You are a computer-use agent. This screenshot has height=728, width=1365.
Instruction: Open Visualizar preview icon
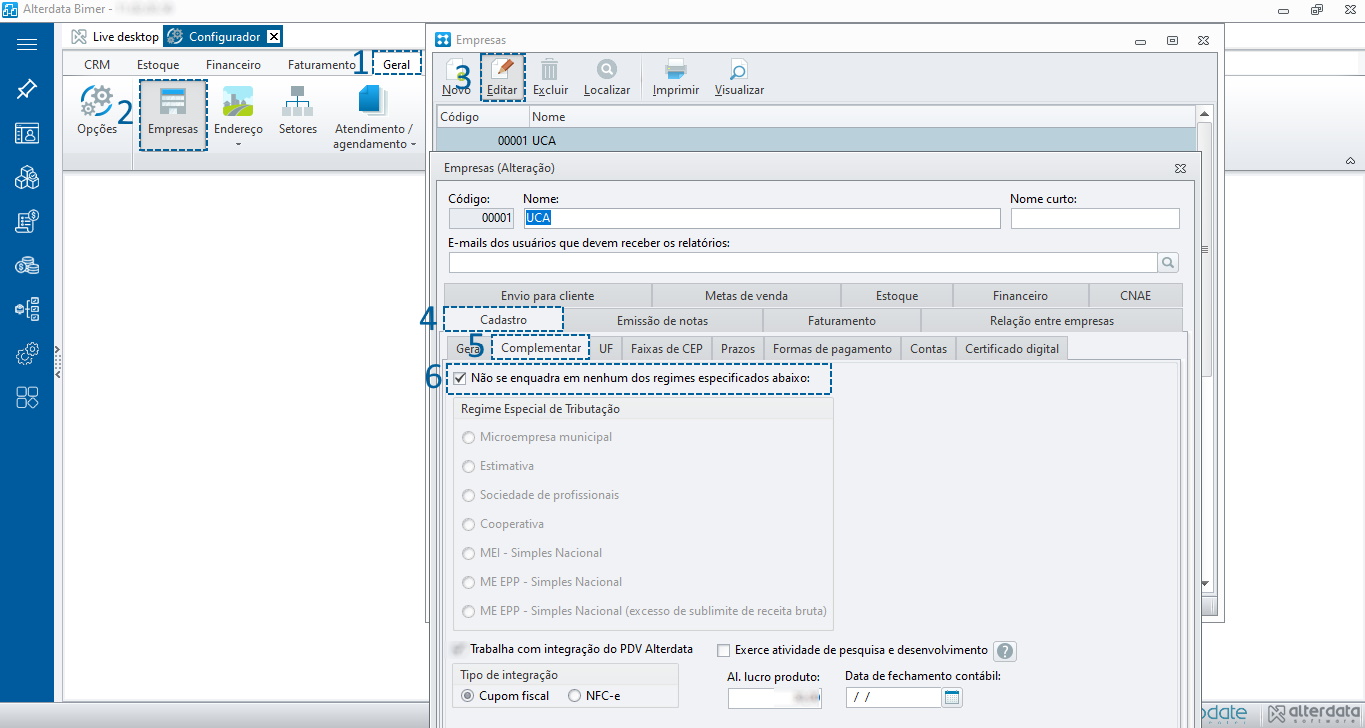tap(739, 71)
